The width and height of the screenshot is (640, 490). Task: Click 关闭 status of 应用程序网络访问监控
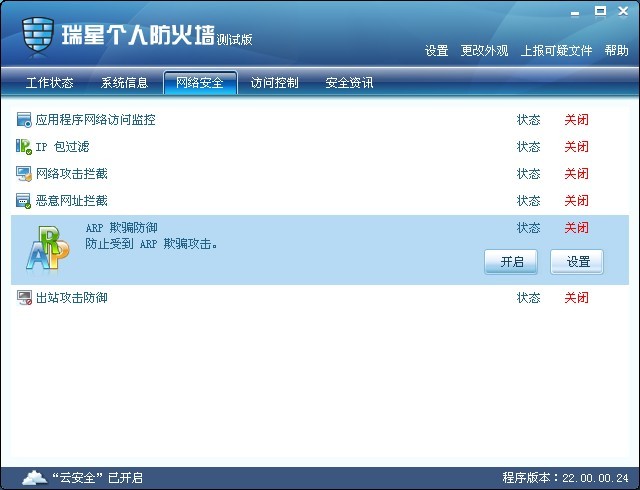576,120
